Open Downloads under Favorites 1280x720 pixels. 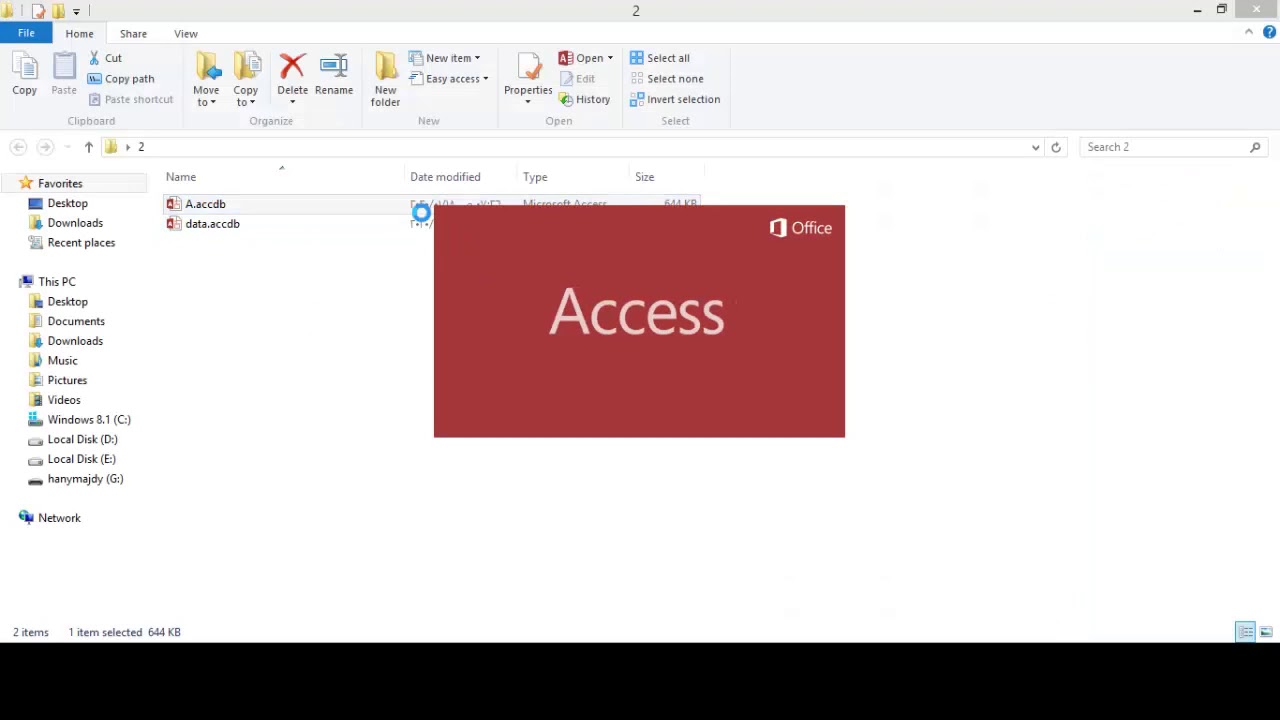point(75,223)
